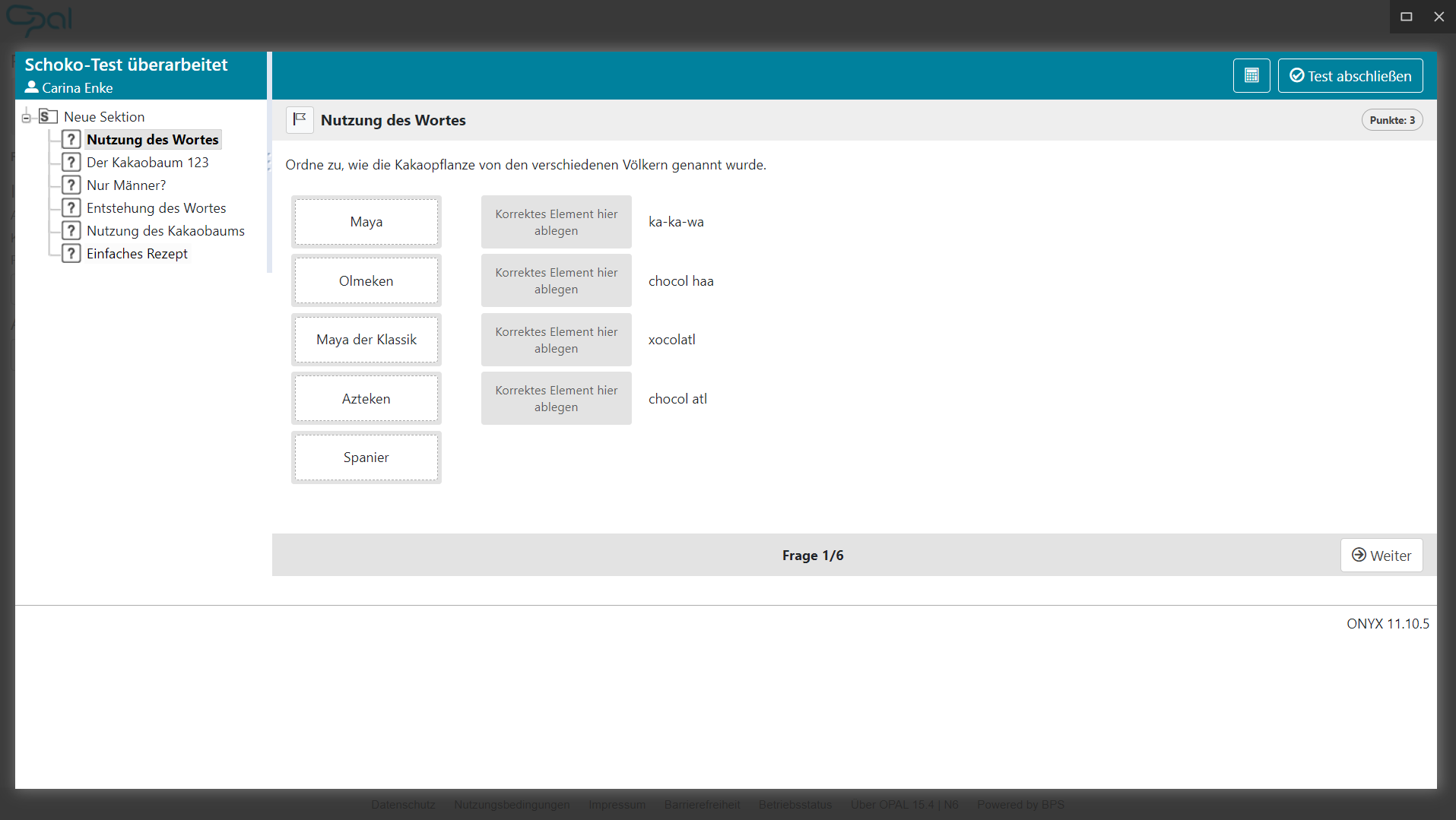Image resolution: width=1456 pixels, height=820 pixels.
Task: Click the user icon beside Carina Enke
Action: (x=31, y=87)
